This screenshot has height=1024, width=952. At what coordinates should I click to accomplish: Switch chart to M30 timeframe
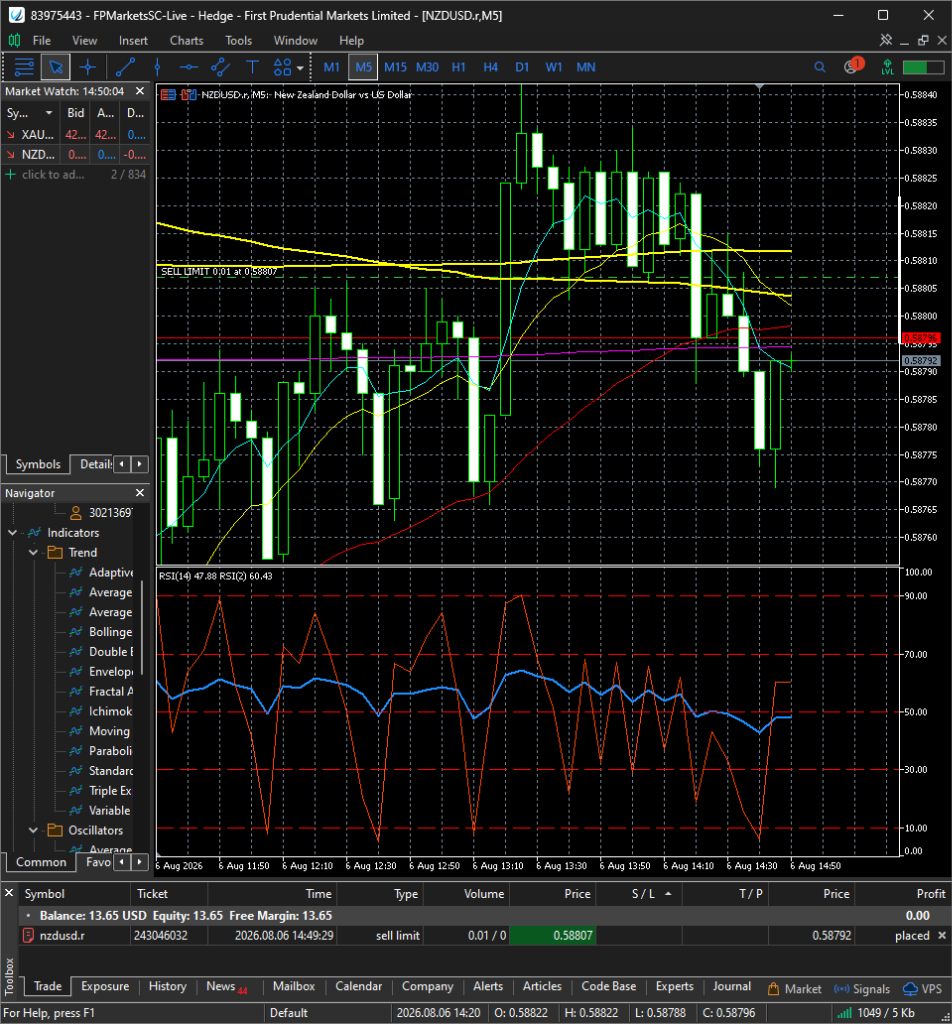point(427,67)
